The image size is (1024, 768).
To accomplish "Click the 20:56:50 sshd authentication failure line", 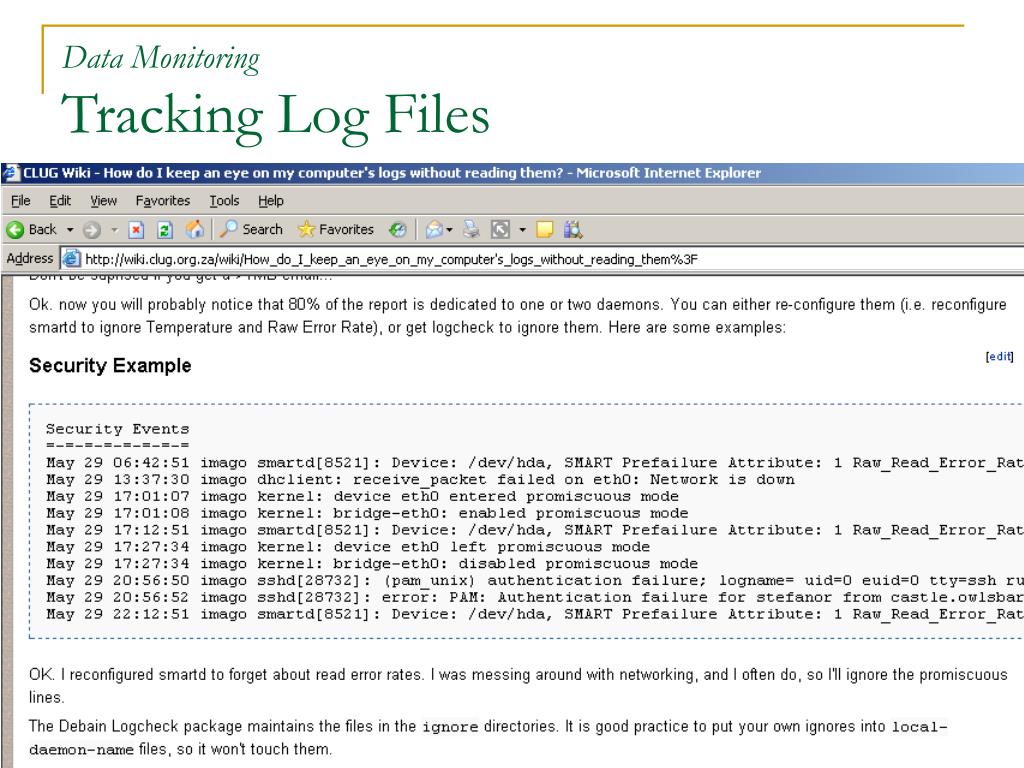I will [x=535, y=581].
